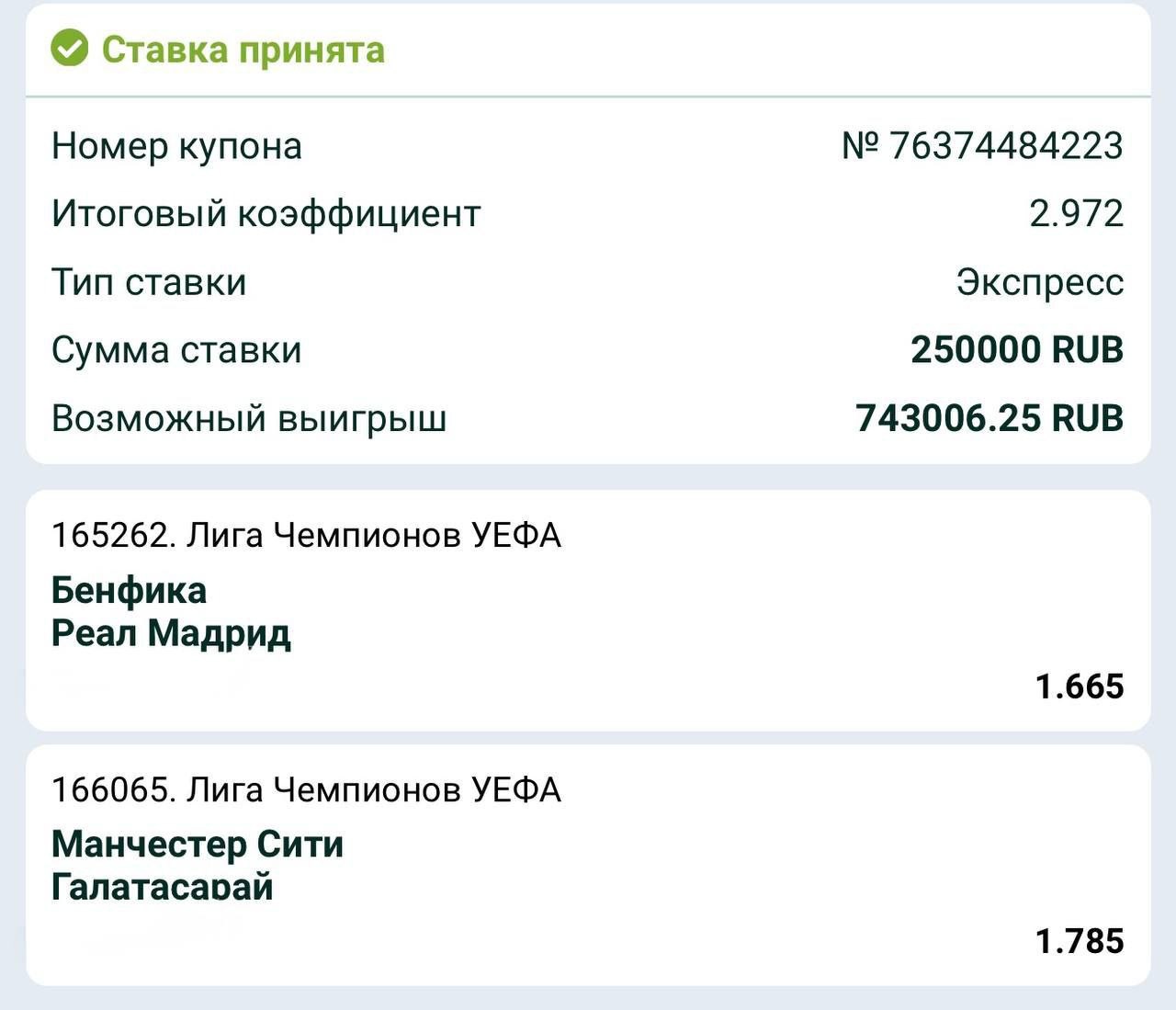Screen dimensions: 1176x1010
Task: Click the "Тип ставки" label
Action: 149,282
